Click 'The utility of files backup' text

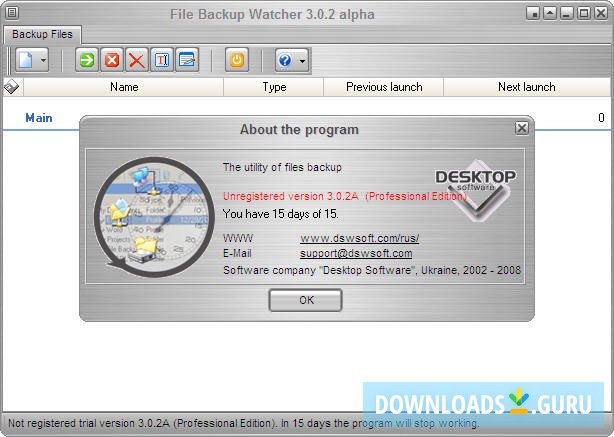pos(282,167)
